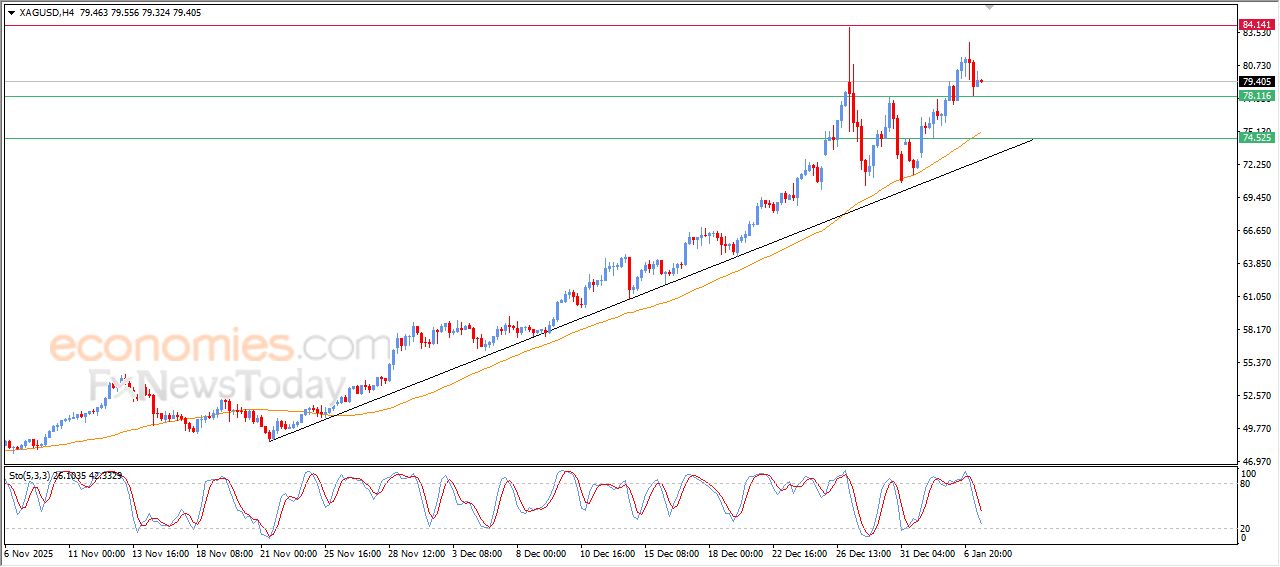Click the 49.770 price scale value

[x=1256, y=429]
